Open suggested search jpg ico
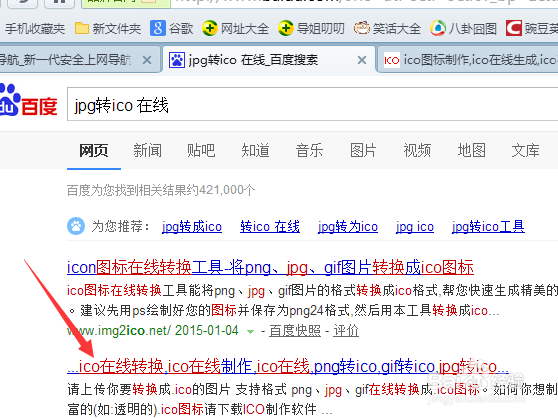558x418 pixels. click(x=415, y=227)
